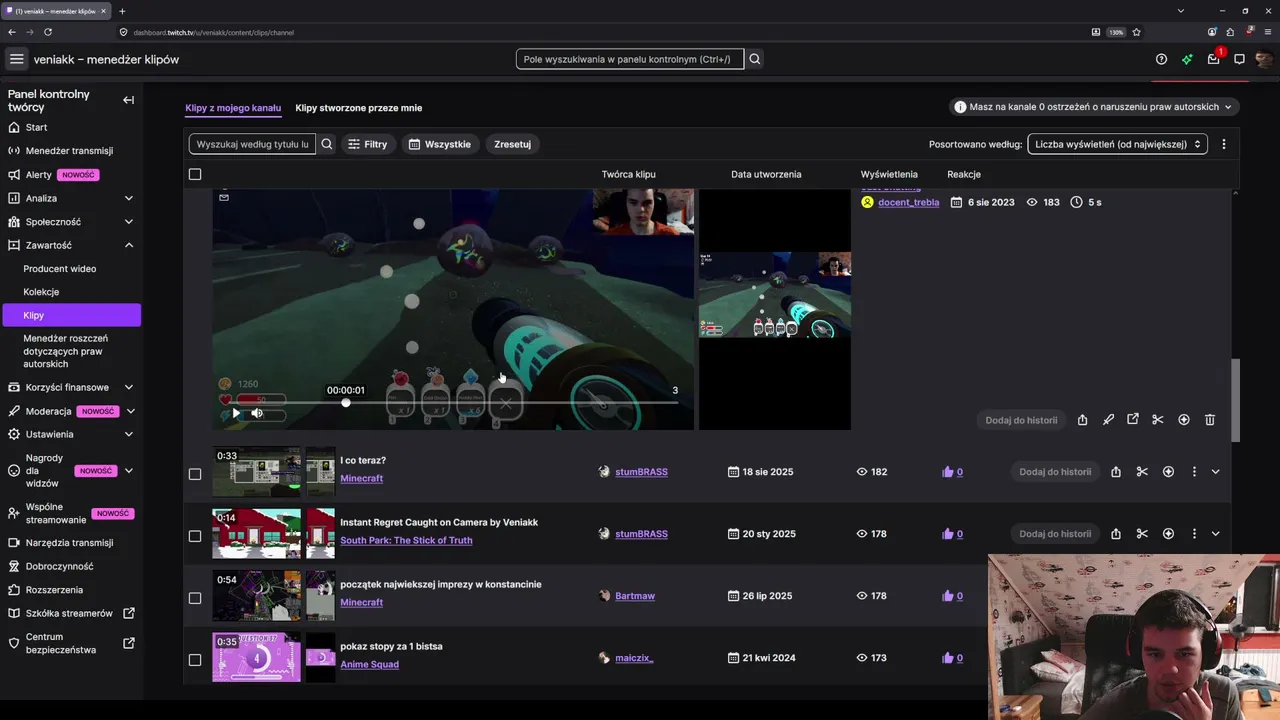Tick the select-all clips checkbox in header
This screenshot has height=720, width=1280.
pos(195,174)
